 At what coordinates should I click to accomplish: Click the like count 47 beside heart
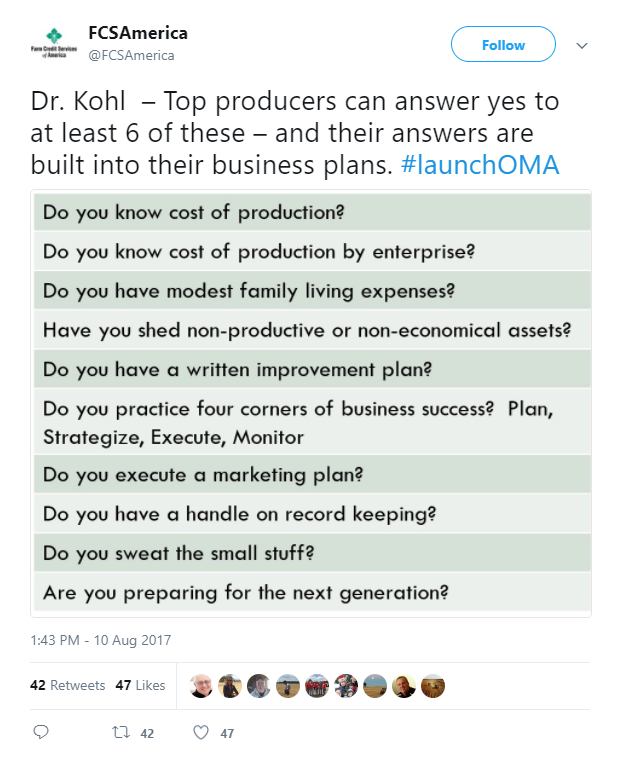227,733
